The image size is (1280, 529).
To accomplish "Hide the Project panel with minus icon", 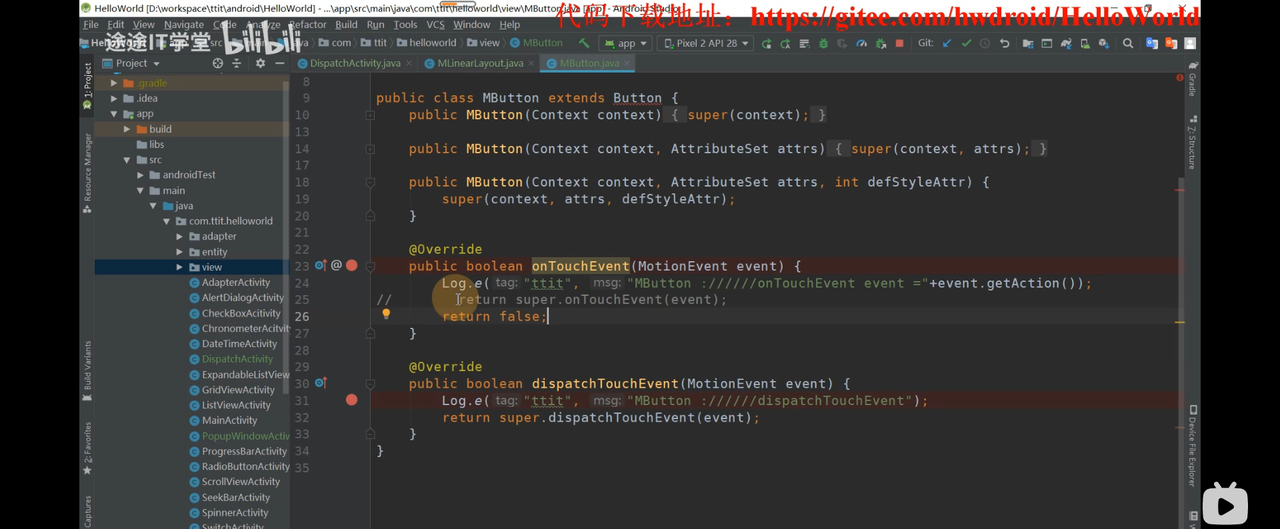I will 279,63.
